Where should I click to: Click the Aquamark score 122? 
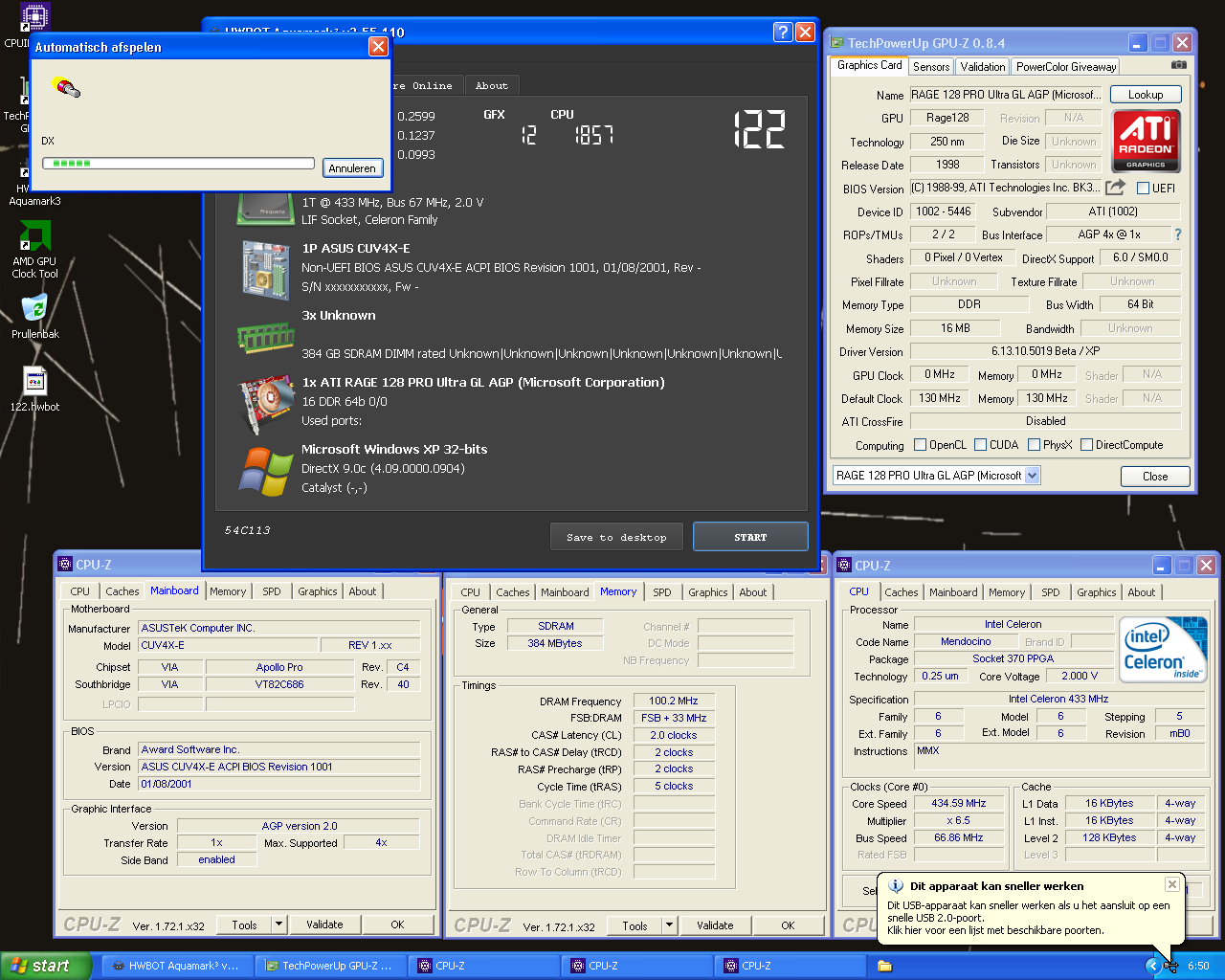coord(760,129)
